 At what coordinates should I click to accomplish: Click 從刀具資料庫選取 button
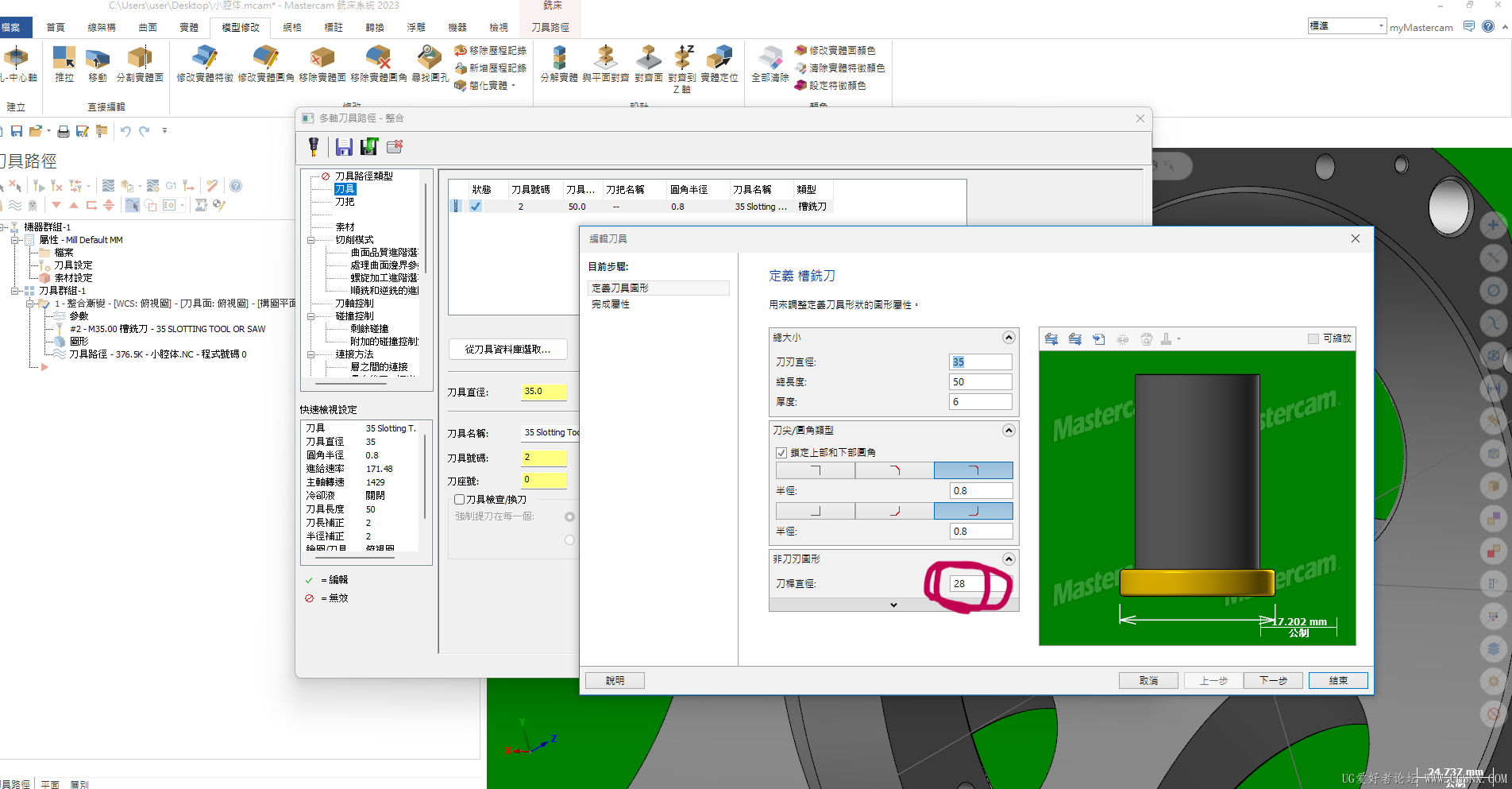tap(508, 350)
